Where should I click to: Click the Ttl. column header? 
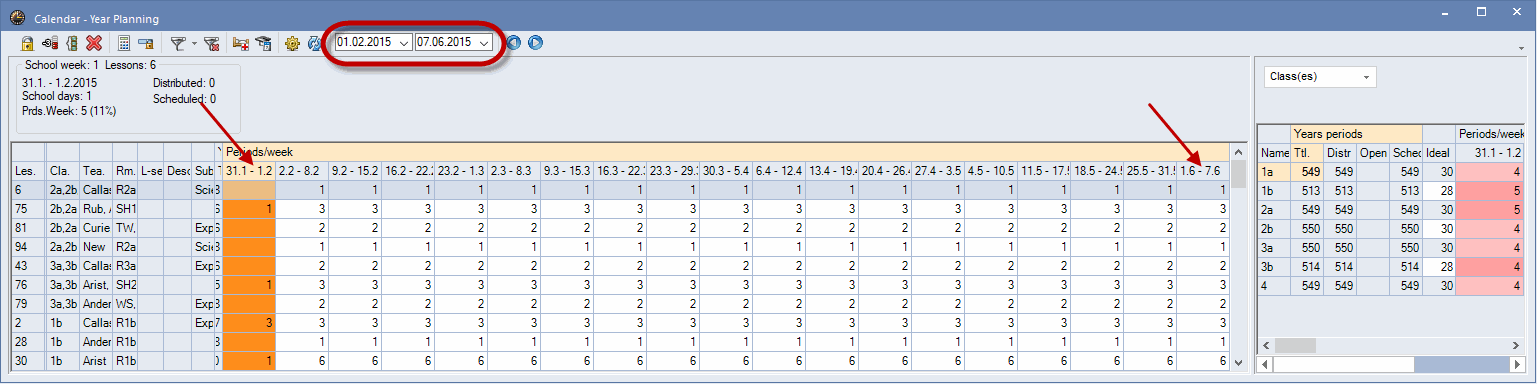[x=1307, y=152]
